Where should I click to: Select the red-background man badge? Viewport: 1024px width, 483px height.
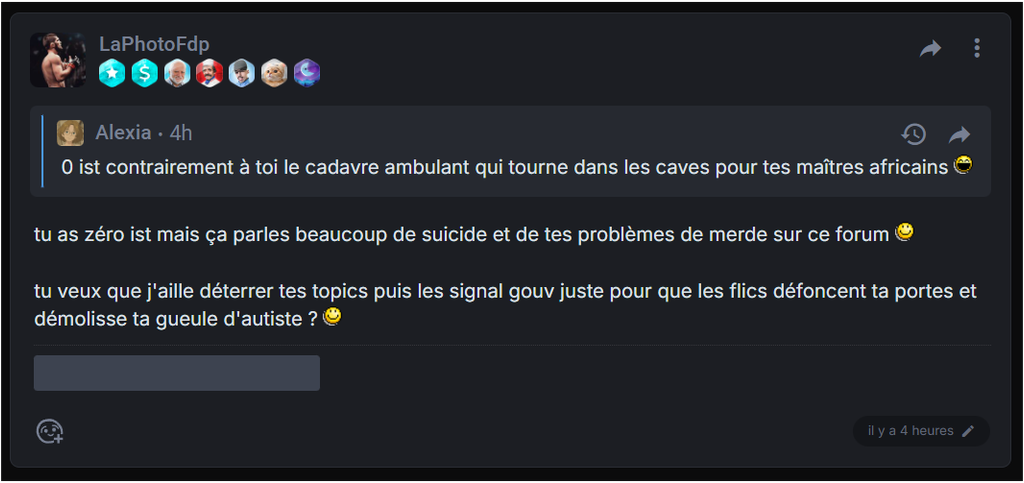click(x=209, y=73)
